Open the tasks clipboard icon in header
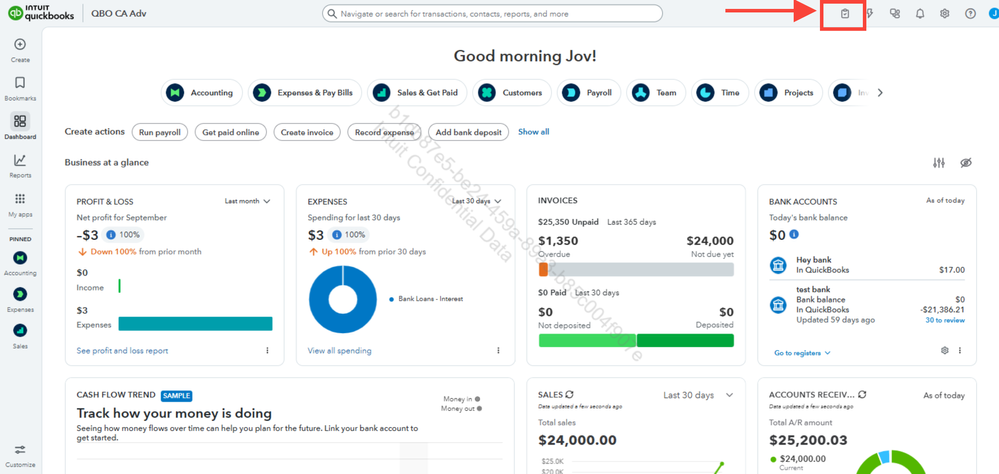The height and width of the screenshot is (474, 999). pos(845,14)
